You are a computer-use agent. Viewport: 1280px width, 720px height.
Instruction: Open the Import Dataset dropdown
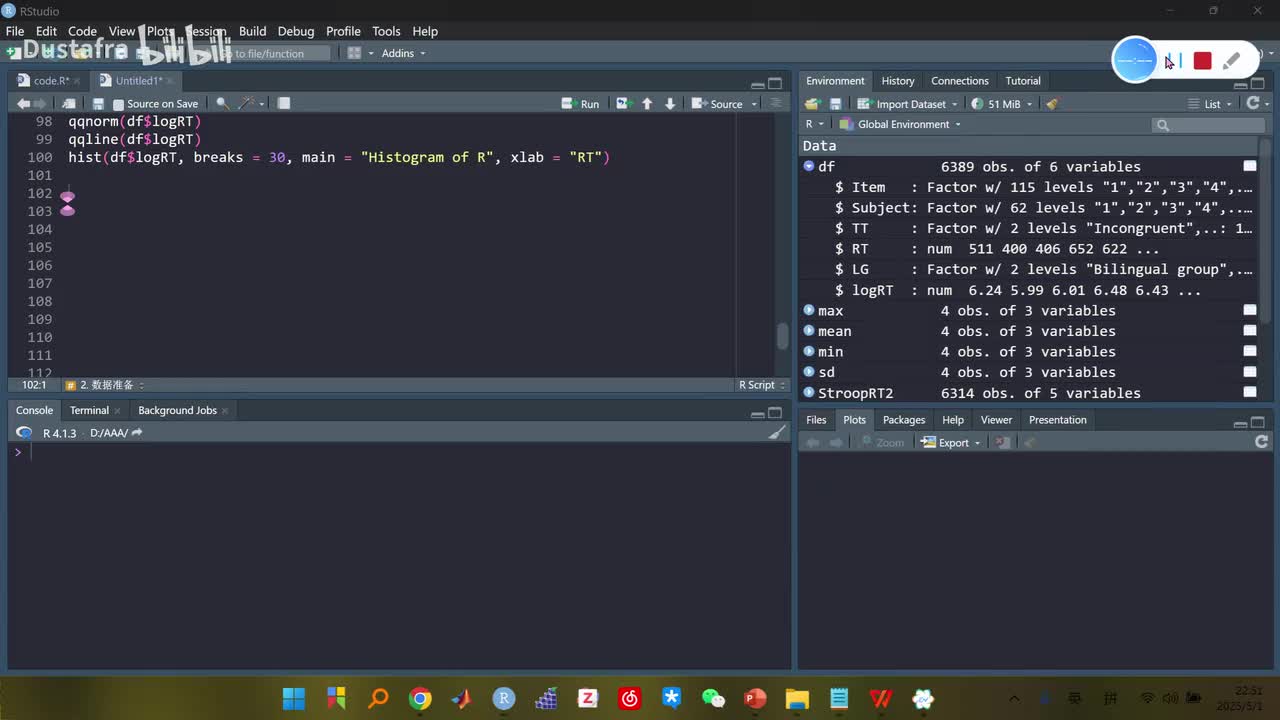[909, 104]
